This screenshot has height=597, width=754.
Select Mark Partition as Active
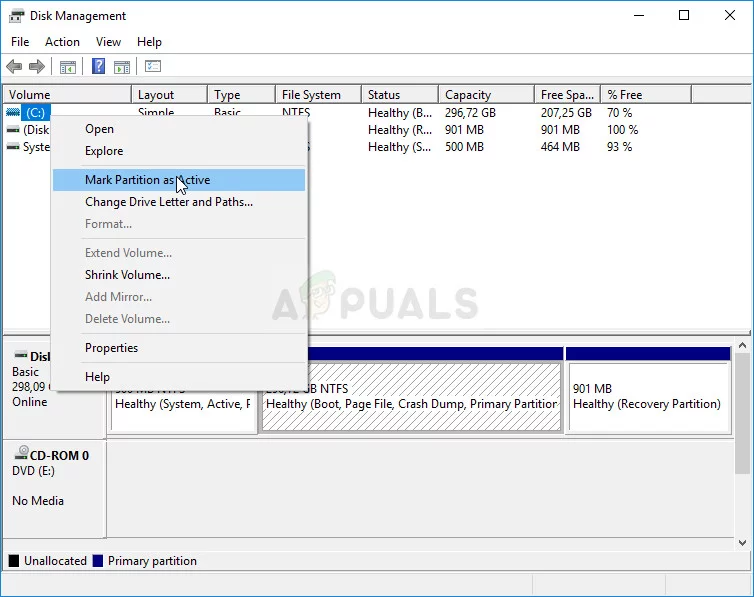coord(179,180)
